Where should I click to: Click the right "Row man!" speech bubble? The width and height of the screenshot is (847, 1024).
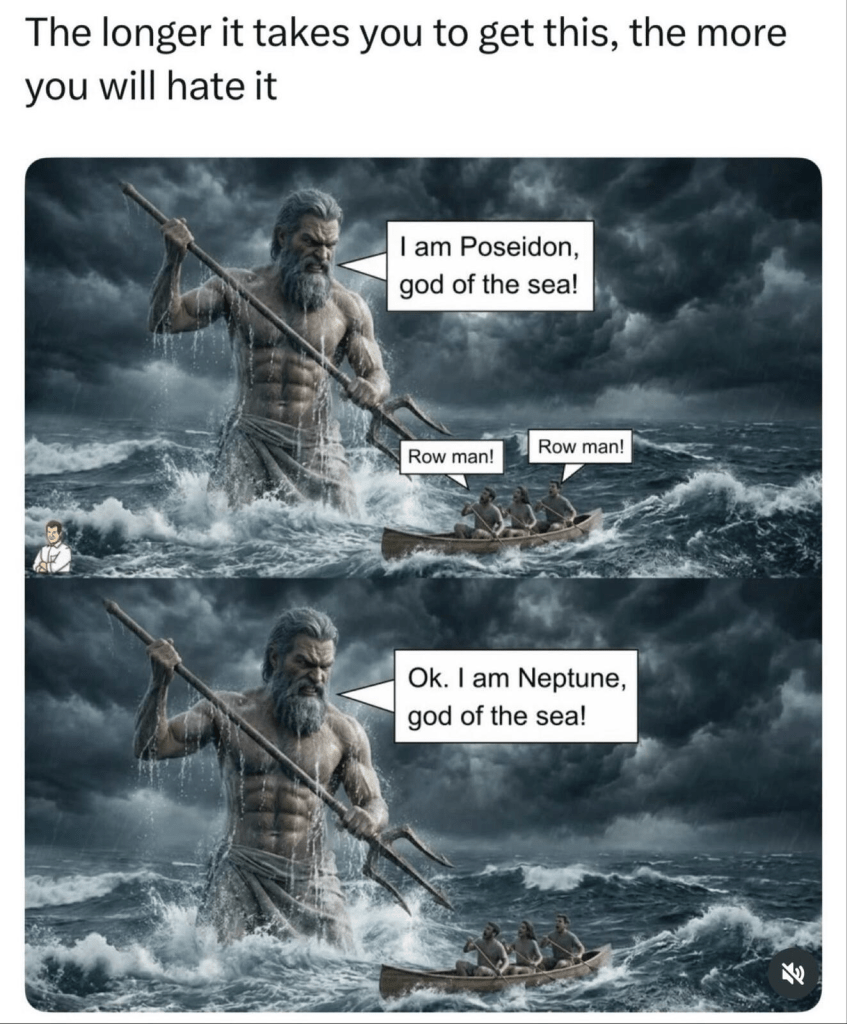click(x=581, y=447)
